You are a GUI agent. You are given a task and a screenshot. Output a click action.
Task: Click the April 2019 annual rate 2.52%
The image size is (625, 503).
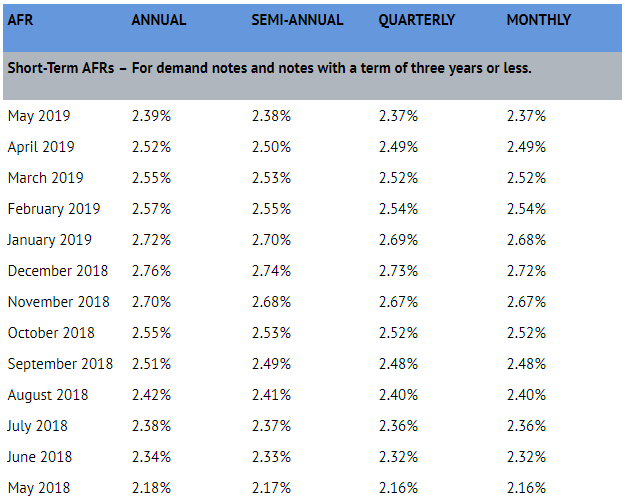point(151,147)
